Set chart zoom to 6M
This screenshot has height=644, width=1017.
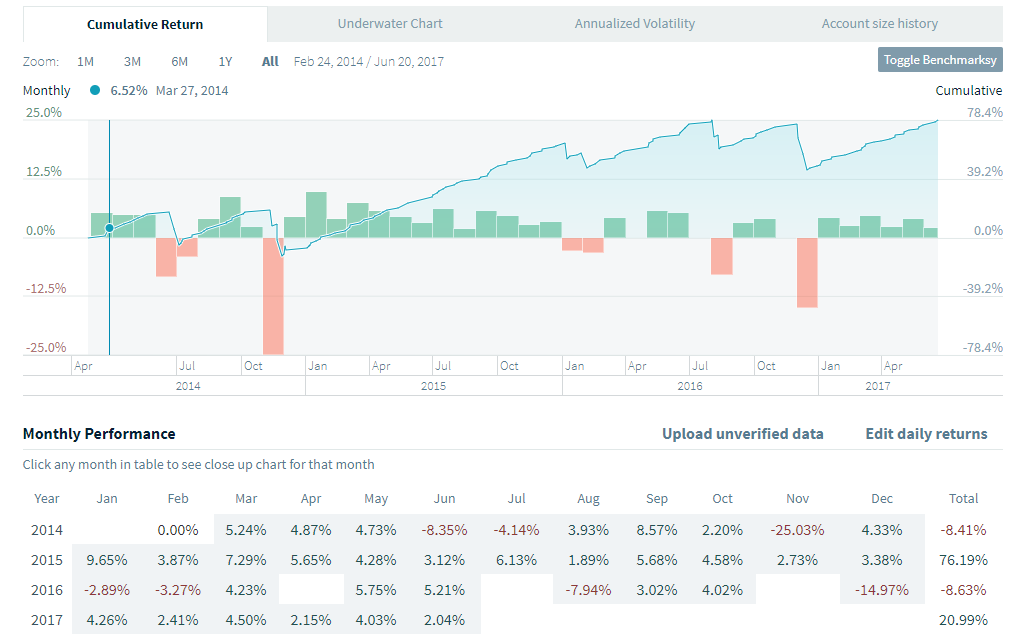pos(179,61)
